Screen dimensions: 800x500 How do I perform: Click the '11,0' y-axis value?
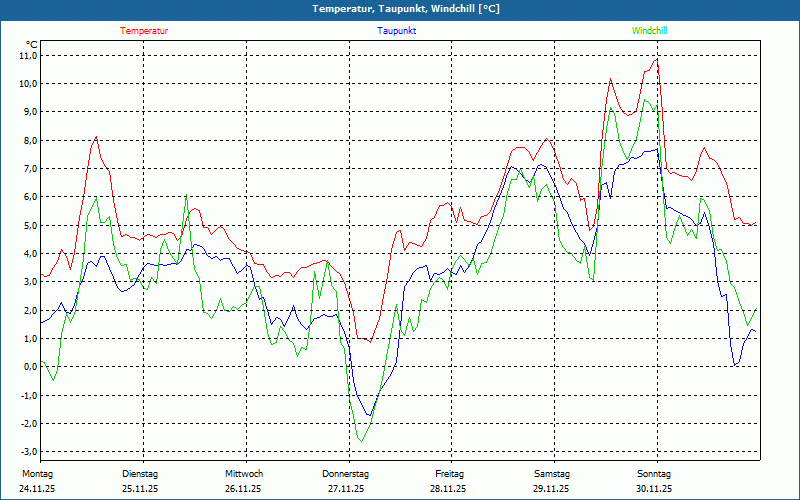coord(28,55)
